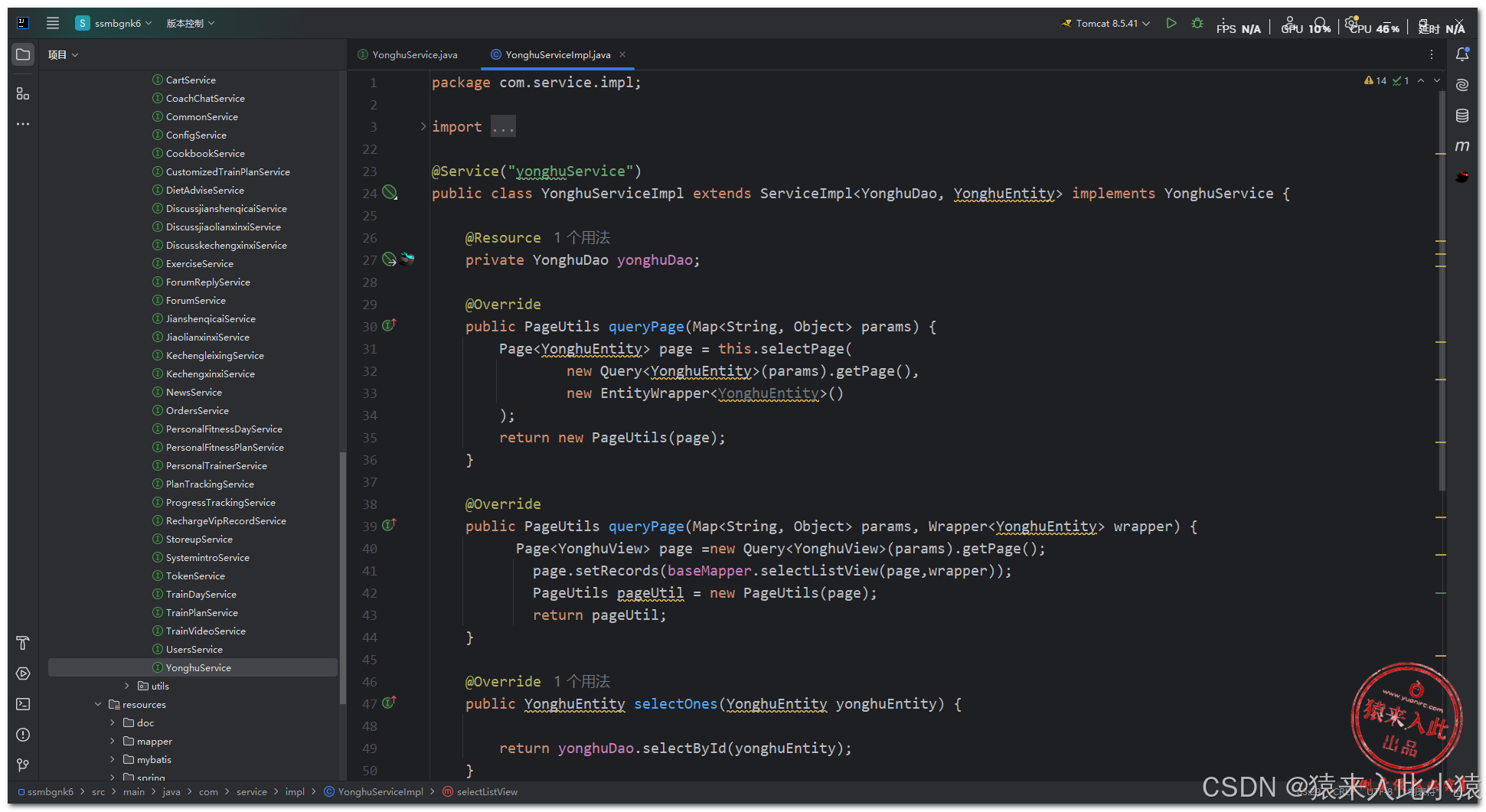Expand the mybatis folder
Screen dimensions: 1486x812
pos(113,759)
